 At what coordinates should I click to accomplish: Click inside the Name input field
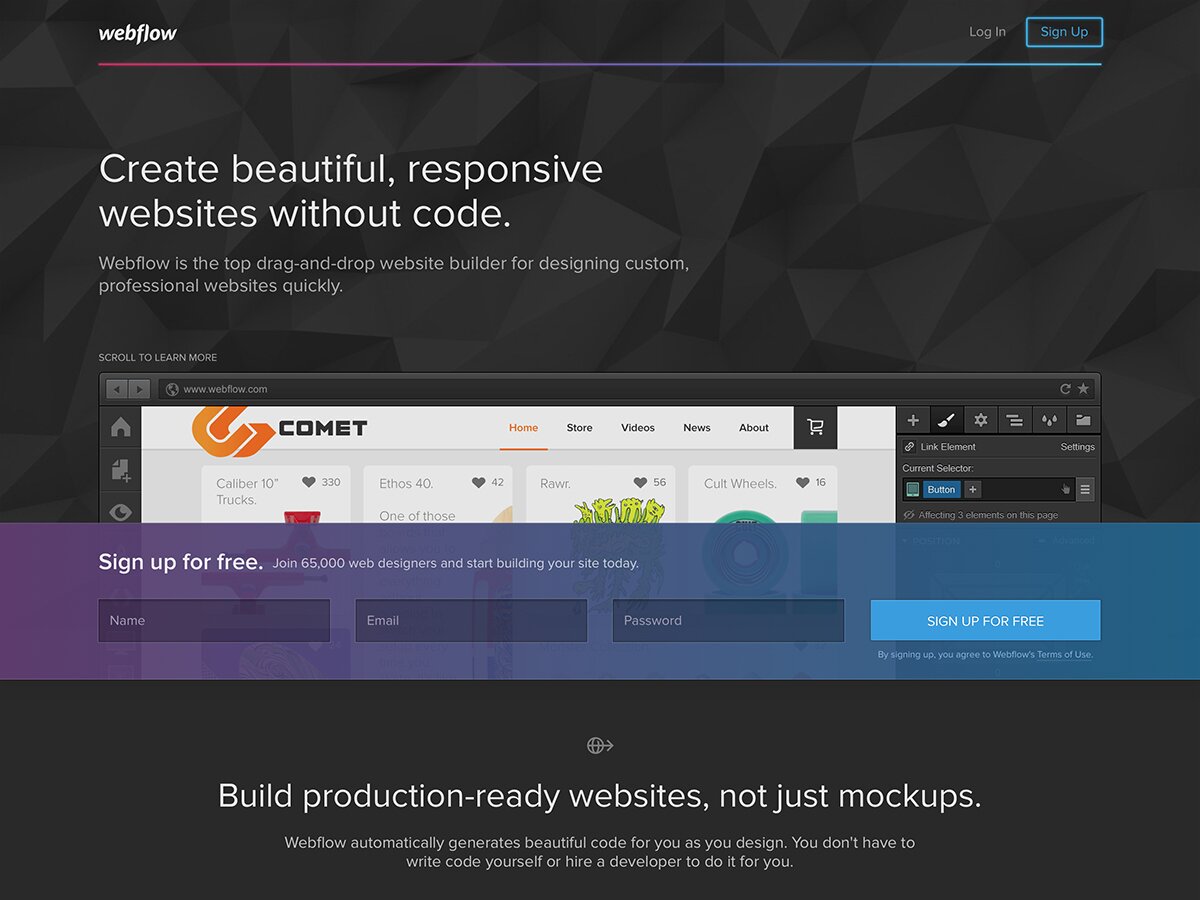213,620
